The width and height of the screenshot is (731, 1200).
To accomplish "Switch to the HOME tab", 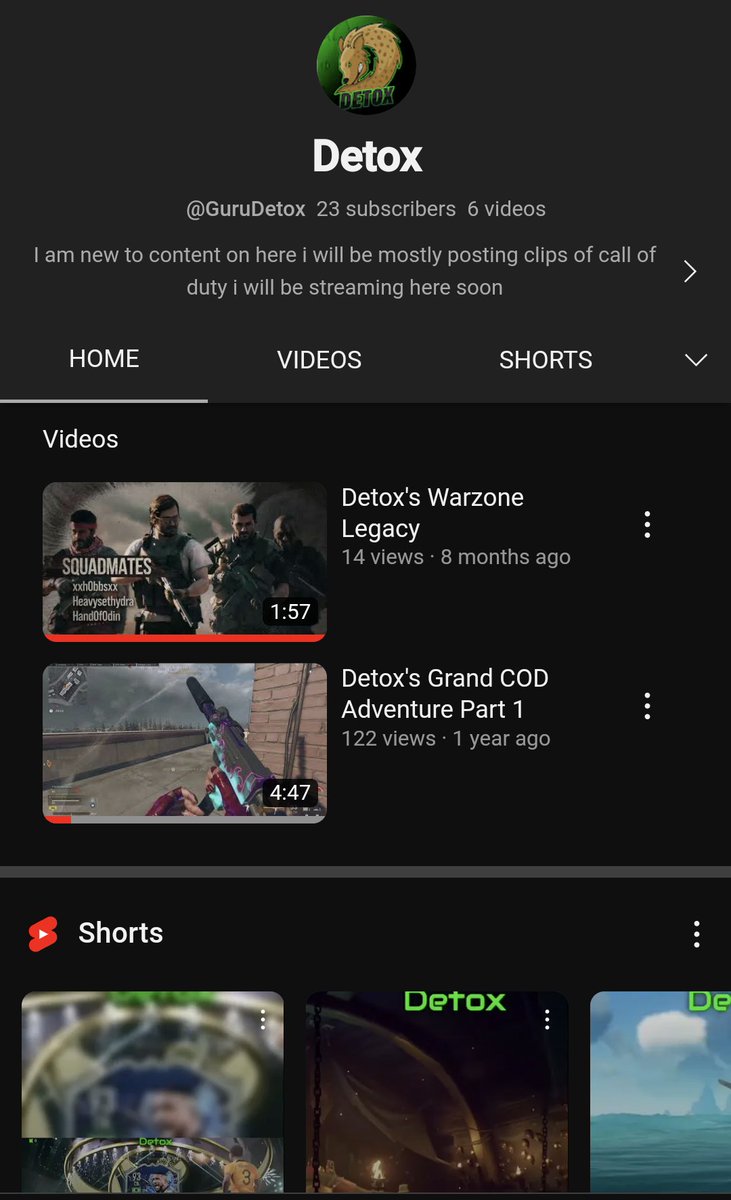I will pos(104,359).
